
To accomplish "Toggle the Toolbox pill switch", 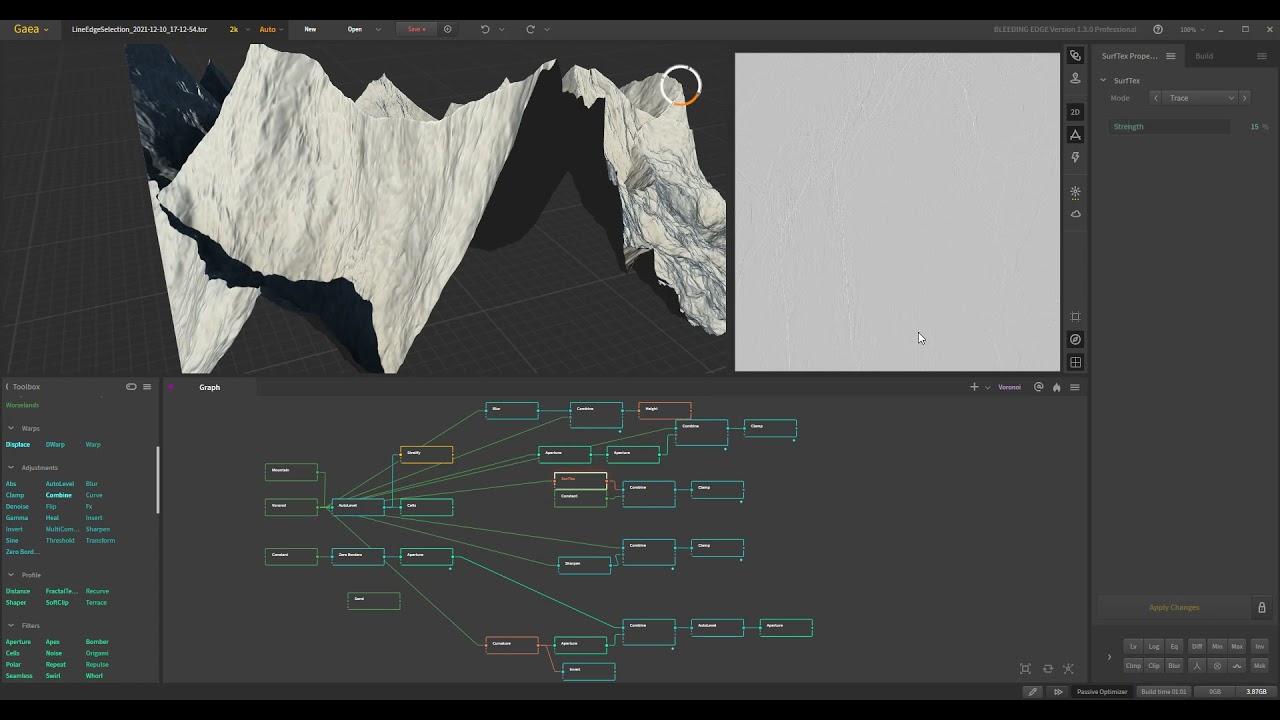I will tap(131, 387).
